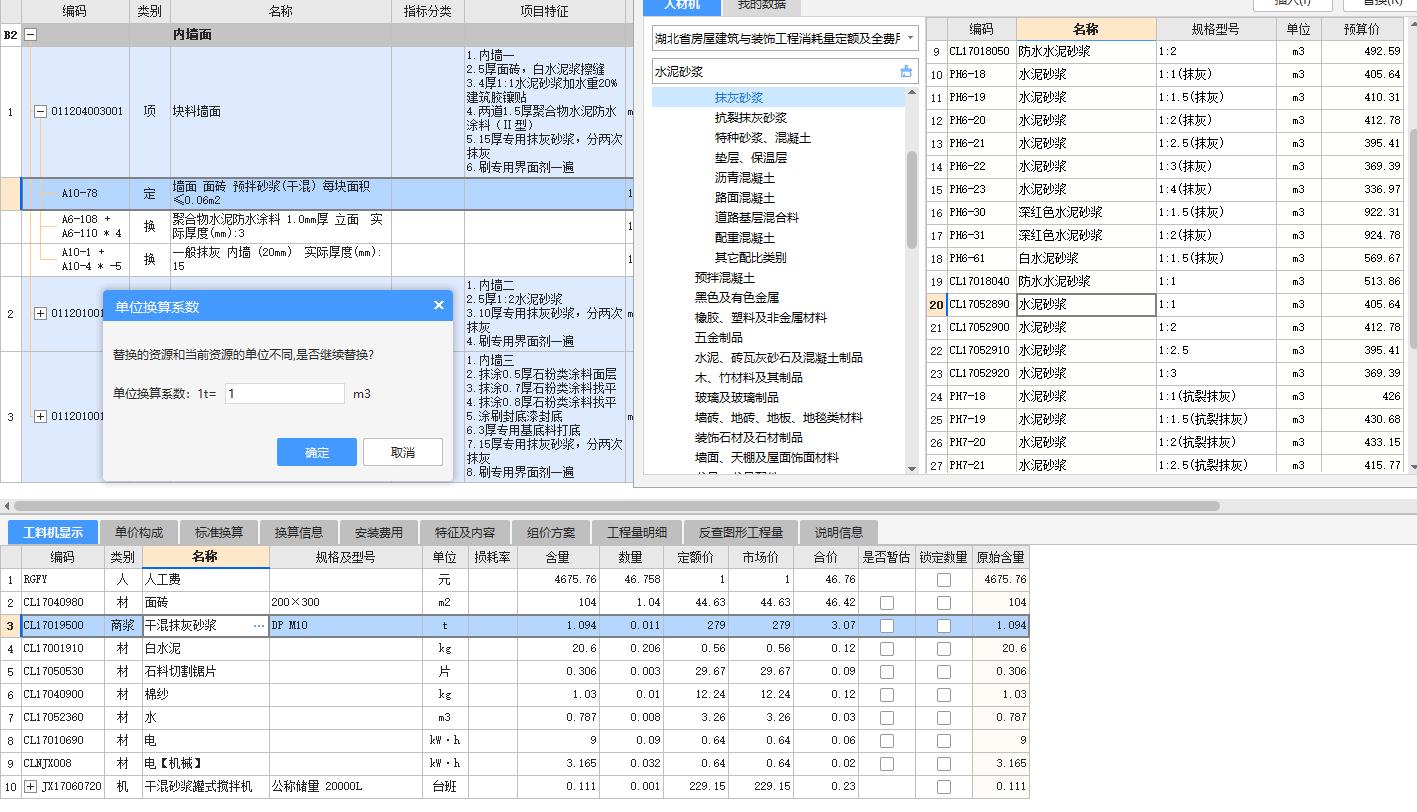Click the material category tree vertical scrollbar thumb
1417x812 pixels.
[912, 200]
